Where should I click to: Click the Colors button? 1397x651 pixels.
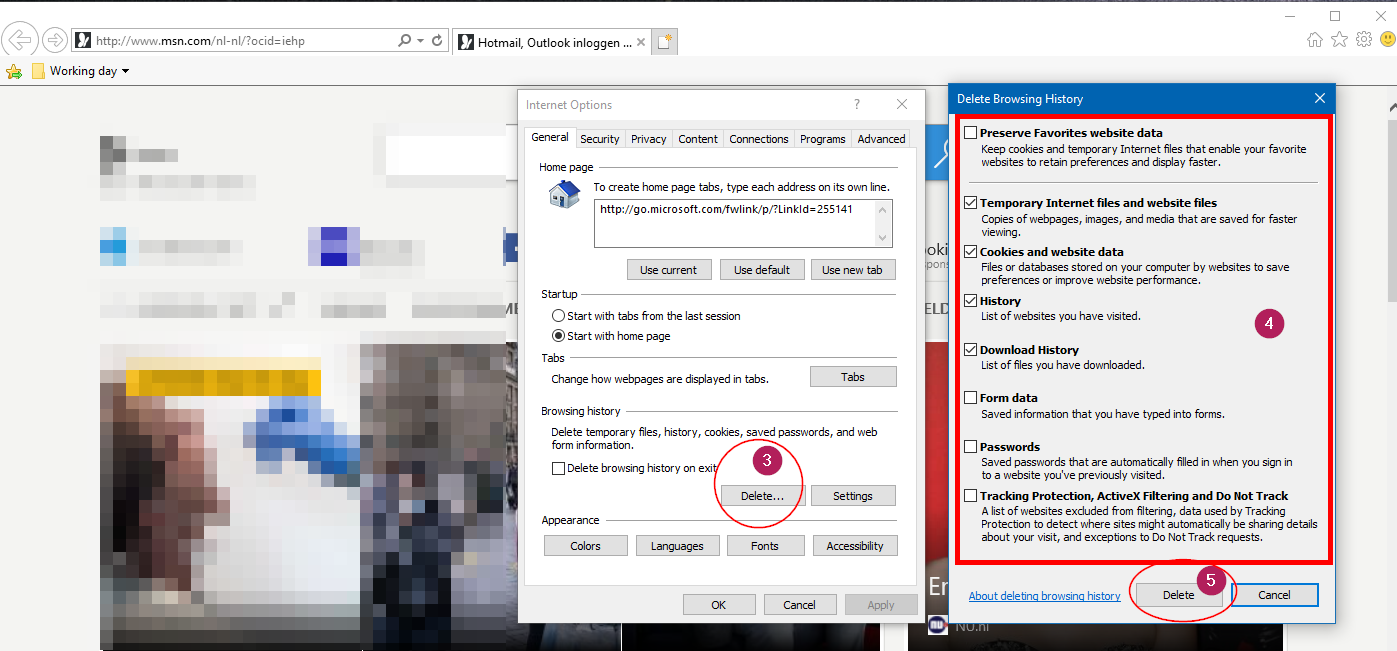586,546
